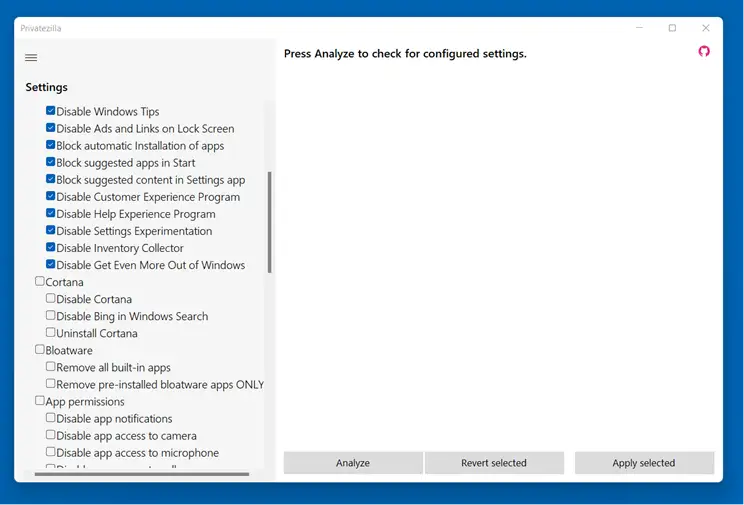Check Remove all built-in apps
744x505 pixels.
pyautogui.click(x=51, y=367)
